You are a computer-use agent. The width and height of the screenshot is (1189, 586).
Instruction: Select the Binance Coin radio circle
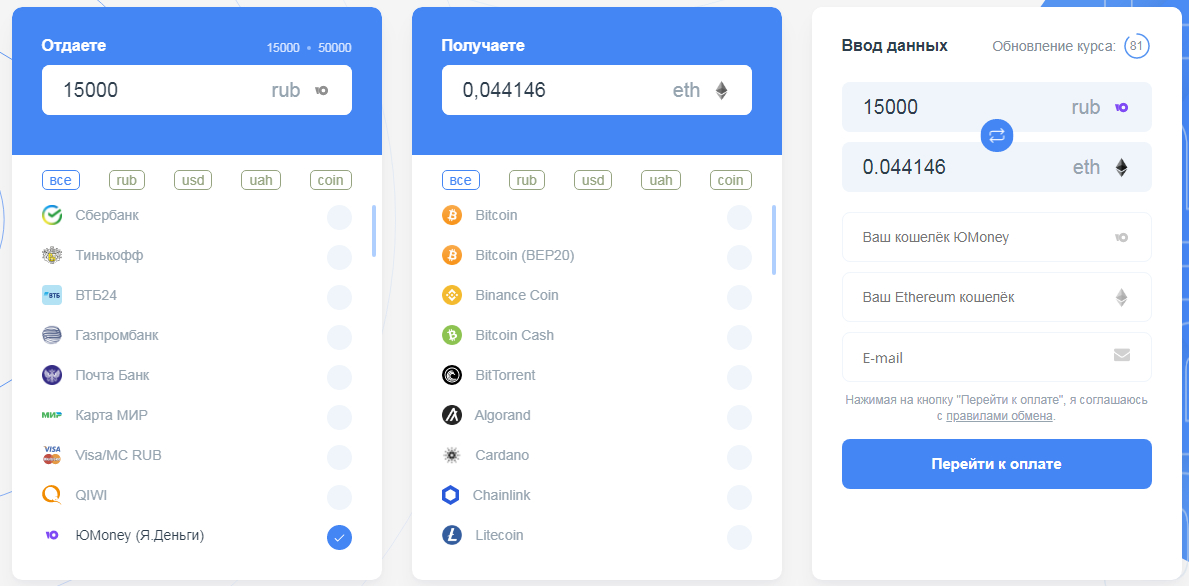[739, 297]
